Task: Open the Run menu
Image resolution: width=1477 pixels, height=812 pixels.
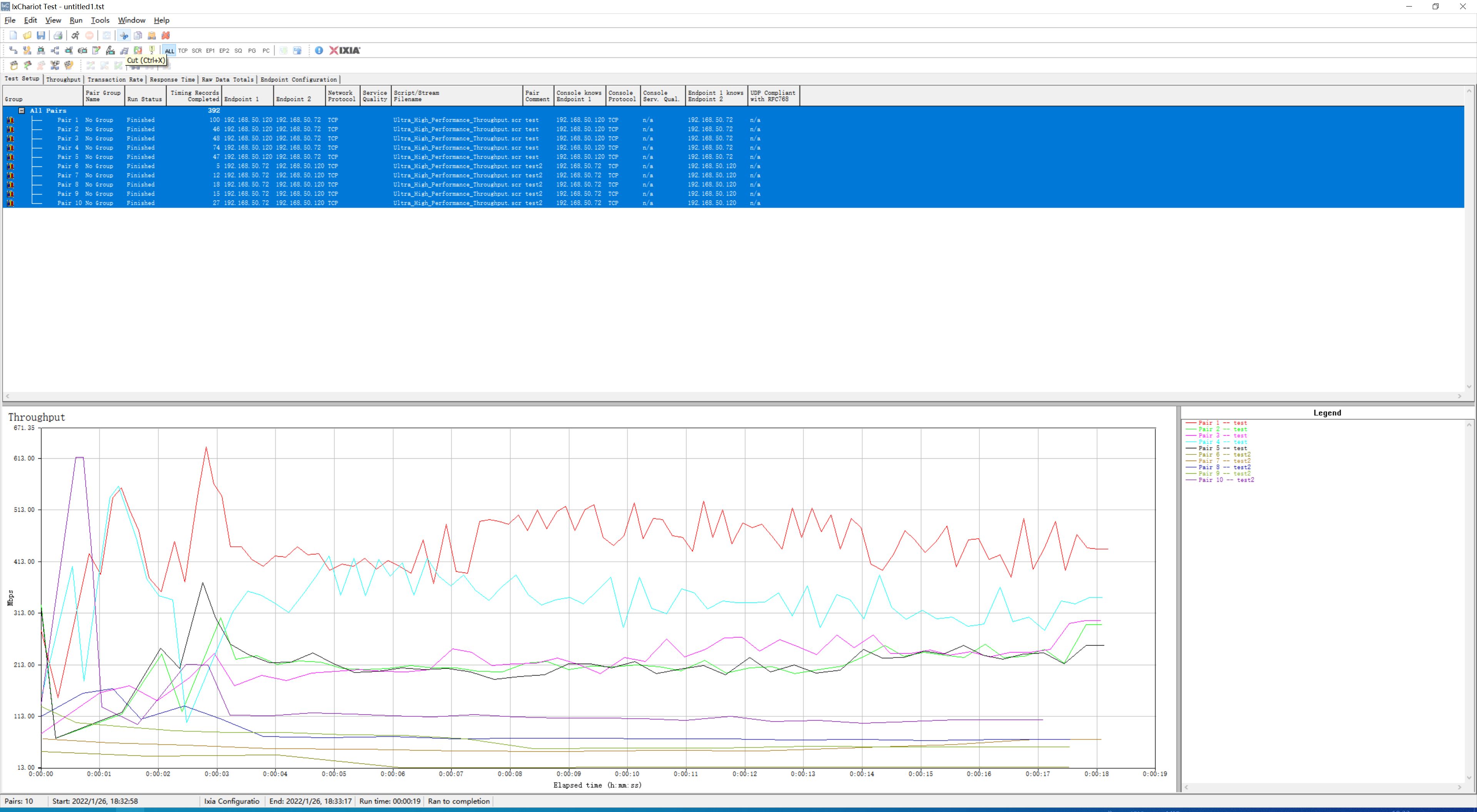Action: [x=76, y=20]
